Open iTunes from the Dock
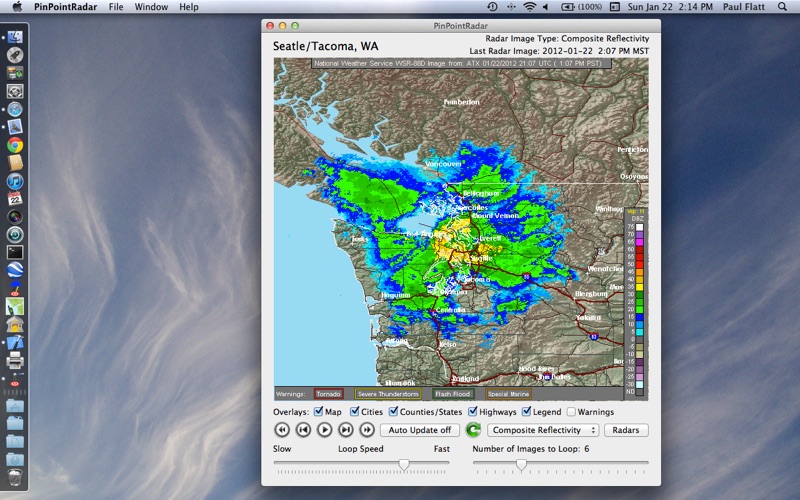Viewport: 800px width, 500px height. pyautogui.click(x=15, y=181)
